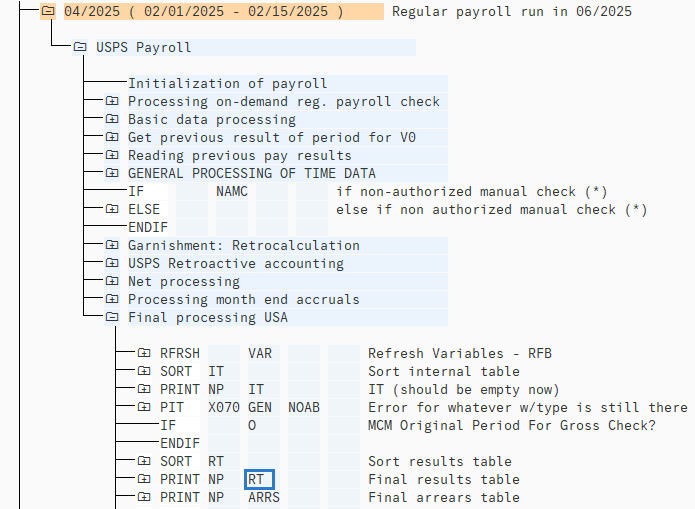Expand the Net processing folder
Image resolution: width=695 pixels, height=509 pixels.
[112, 282]
